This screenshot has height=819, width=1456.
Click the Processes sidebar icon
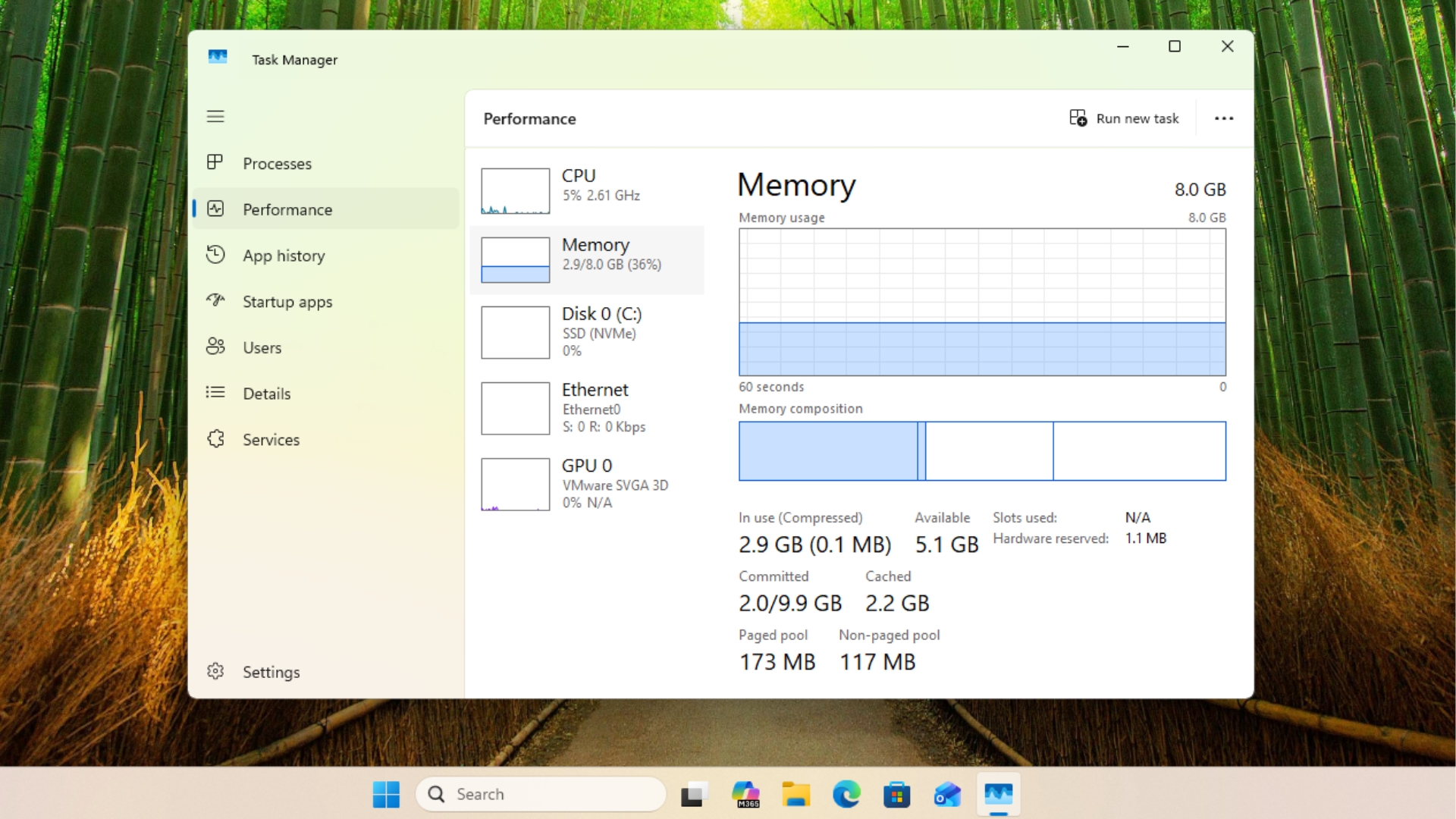(215, 162)
